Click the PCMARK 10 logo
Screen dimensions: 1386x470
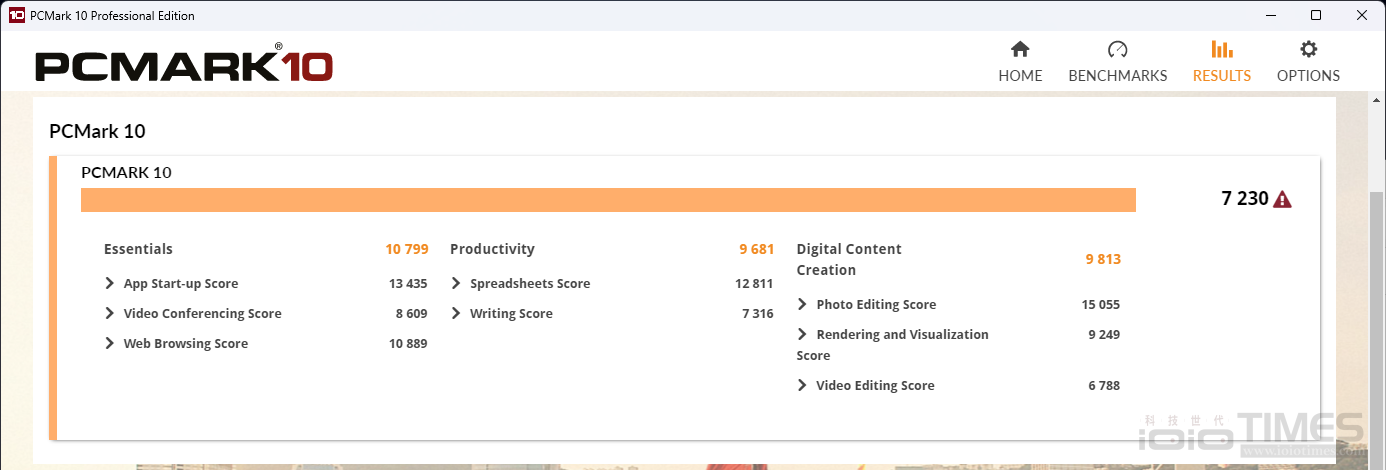tap(184, 65)
